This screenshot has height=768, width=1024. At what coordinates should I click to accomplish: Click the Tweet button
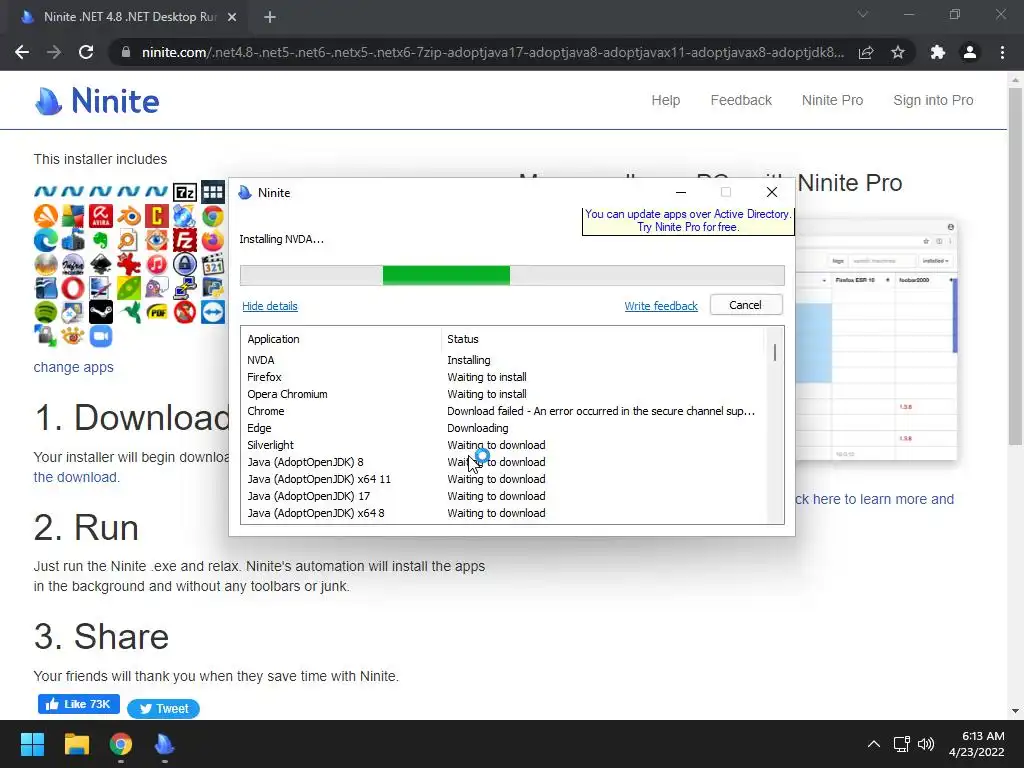coord(163,709)
